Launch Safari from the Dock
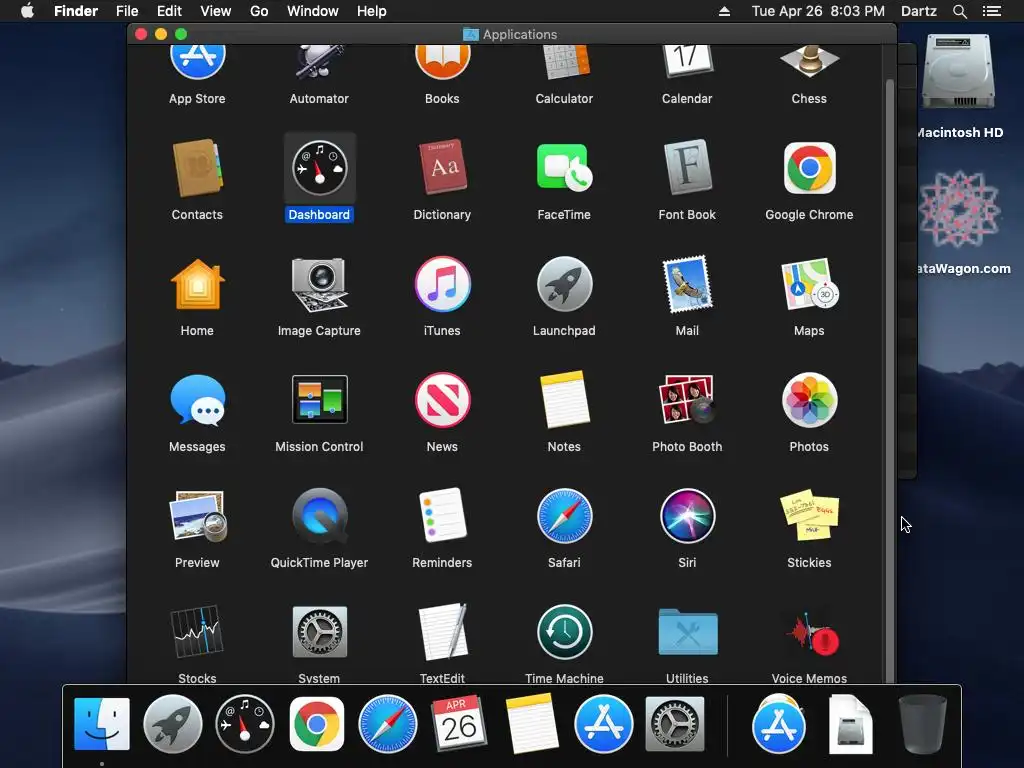 388,724
